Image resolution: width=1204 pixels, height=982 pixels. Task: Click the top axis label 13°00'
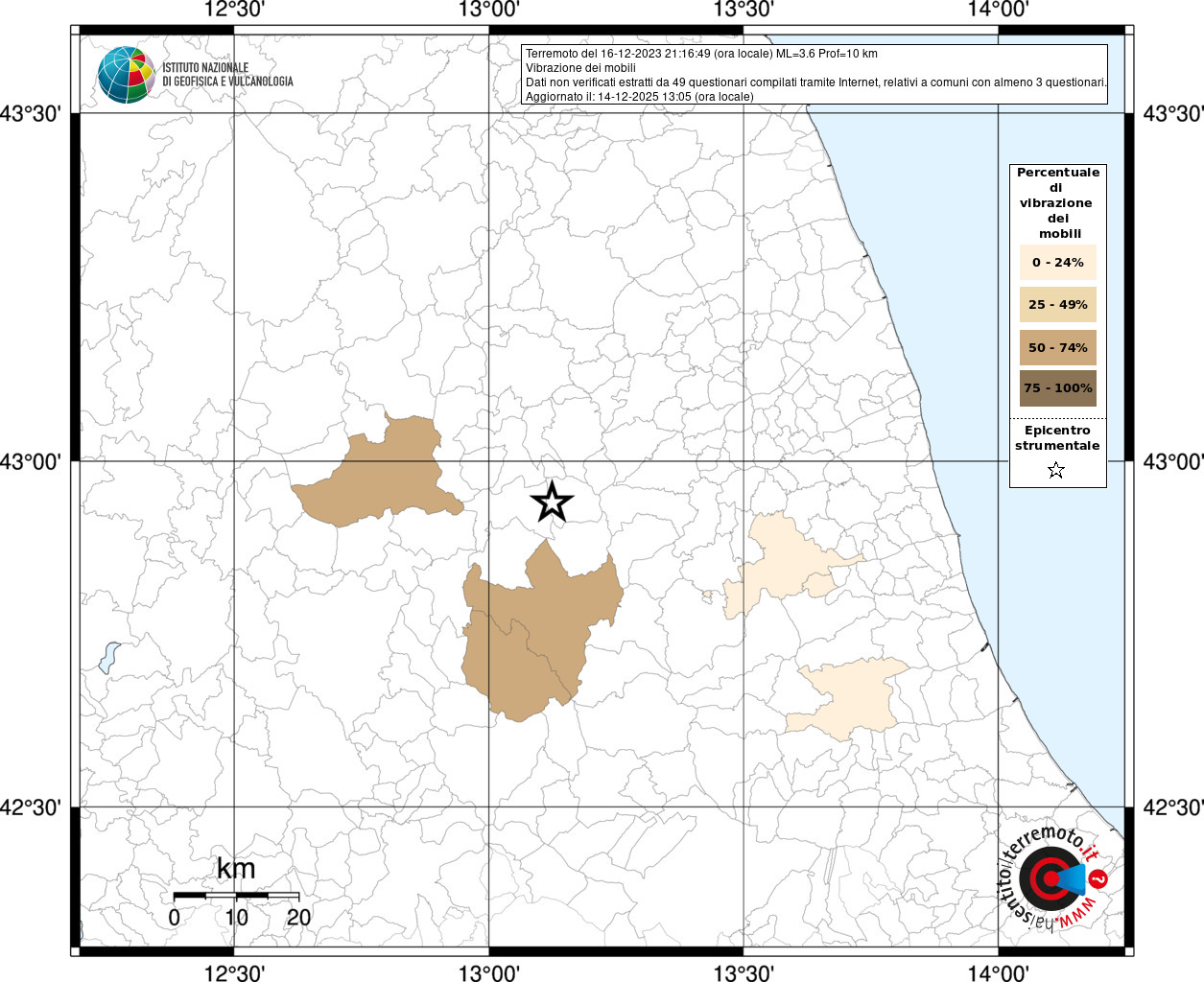(489, 10)
